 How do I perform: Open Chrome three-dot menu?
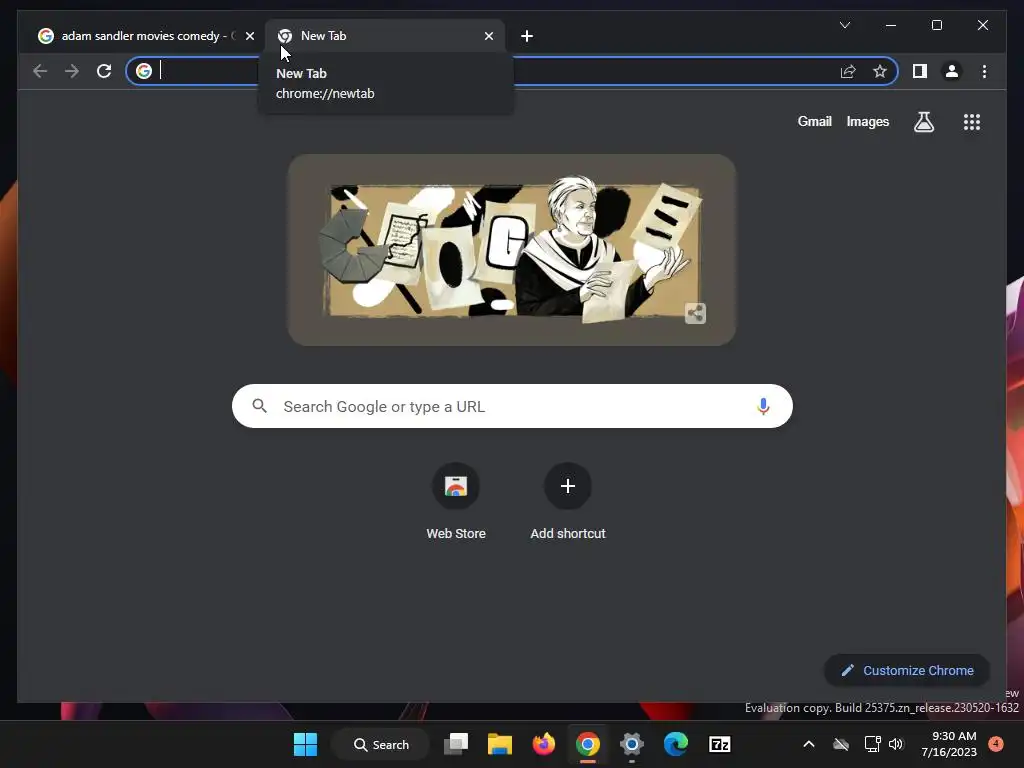tap(984, 71)
